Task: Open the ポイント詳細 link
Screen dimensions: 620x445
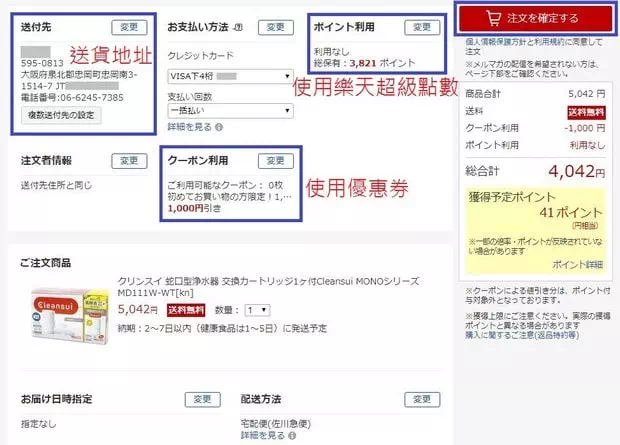Action: (577, 265)
